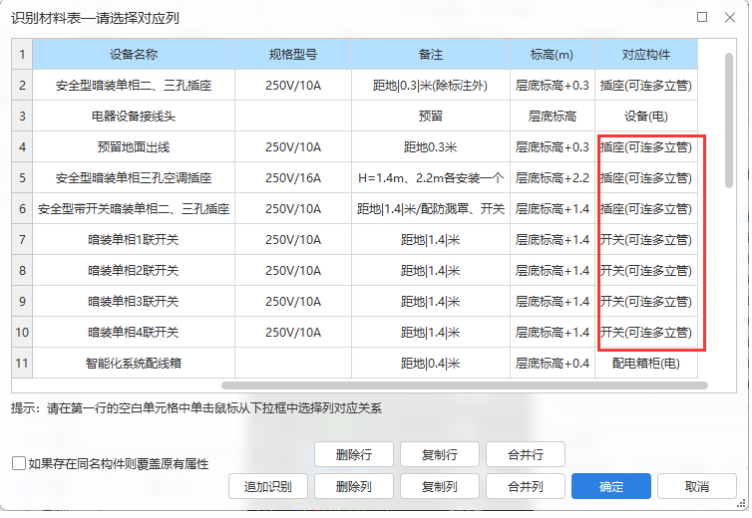Click the 复制行 button
Image resolution: width=752 pixels, height=518 pixels.
point(439,454)
